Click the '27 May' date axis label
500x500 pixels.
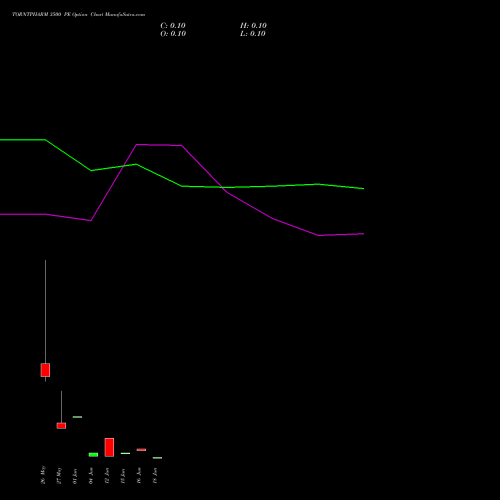point(59,475)
